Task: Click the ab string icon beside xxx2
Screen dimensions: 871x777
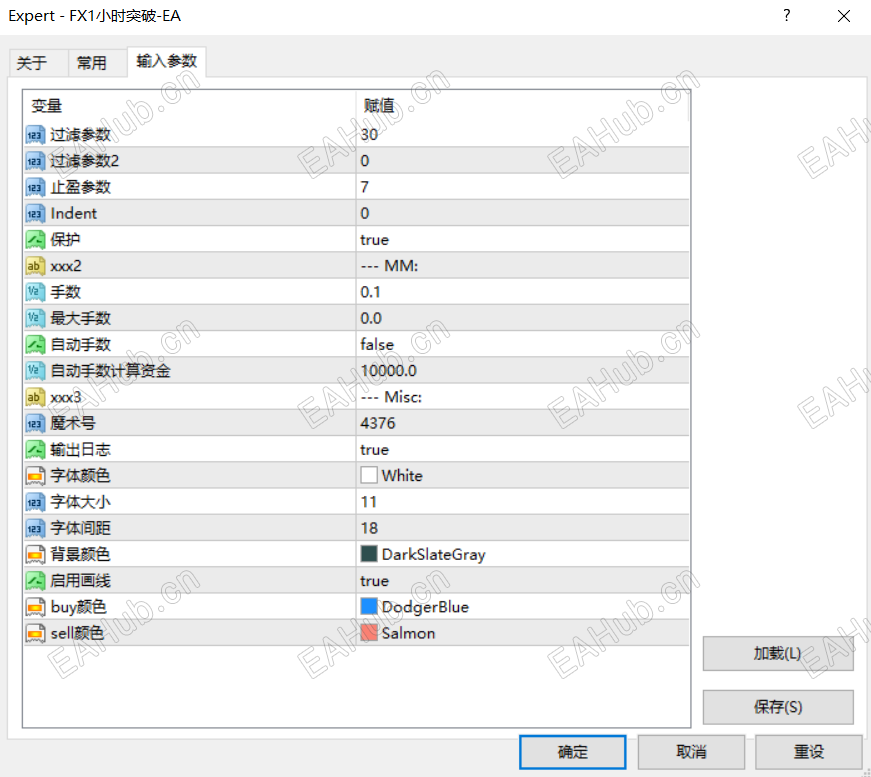Action: 33,265
